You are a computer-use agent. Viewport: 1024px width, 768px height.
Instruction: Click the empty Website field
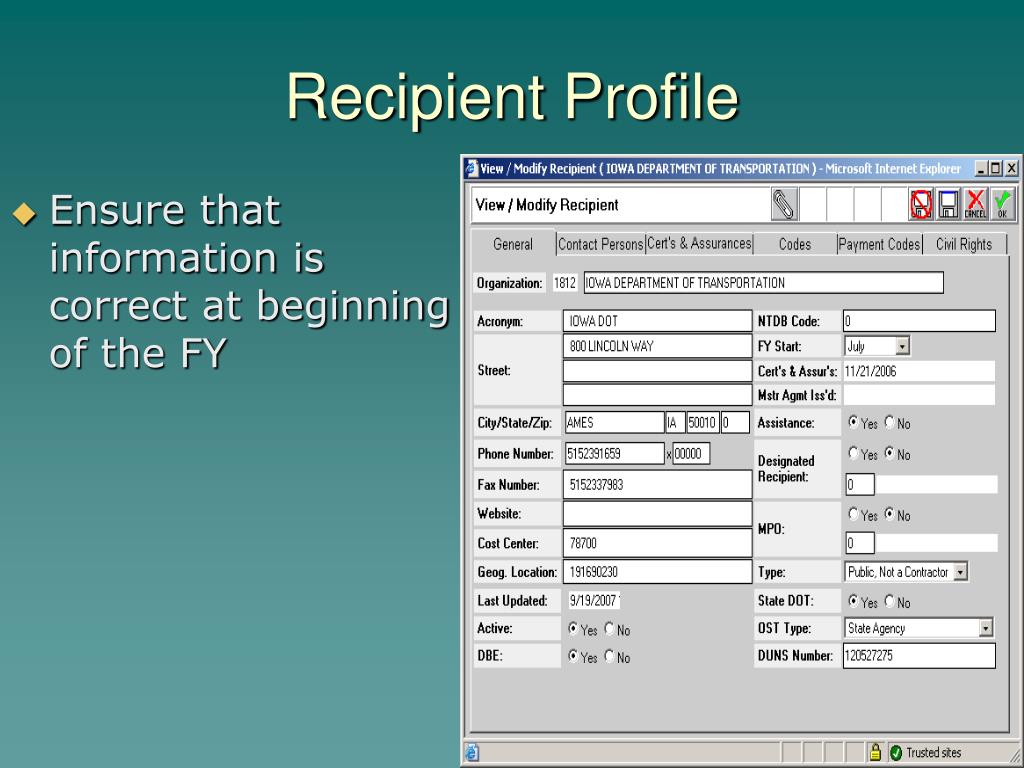point(657,513)
